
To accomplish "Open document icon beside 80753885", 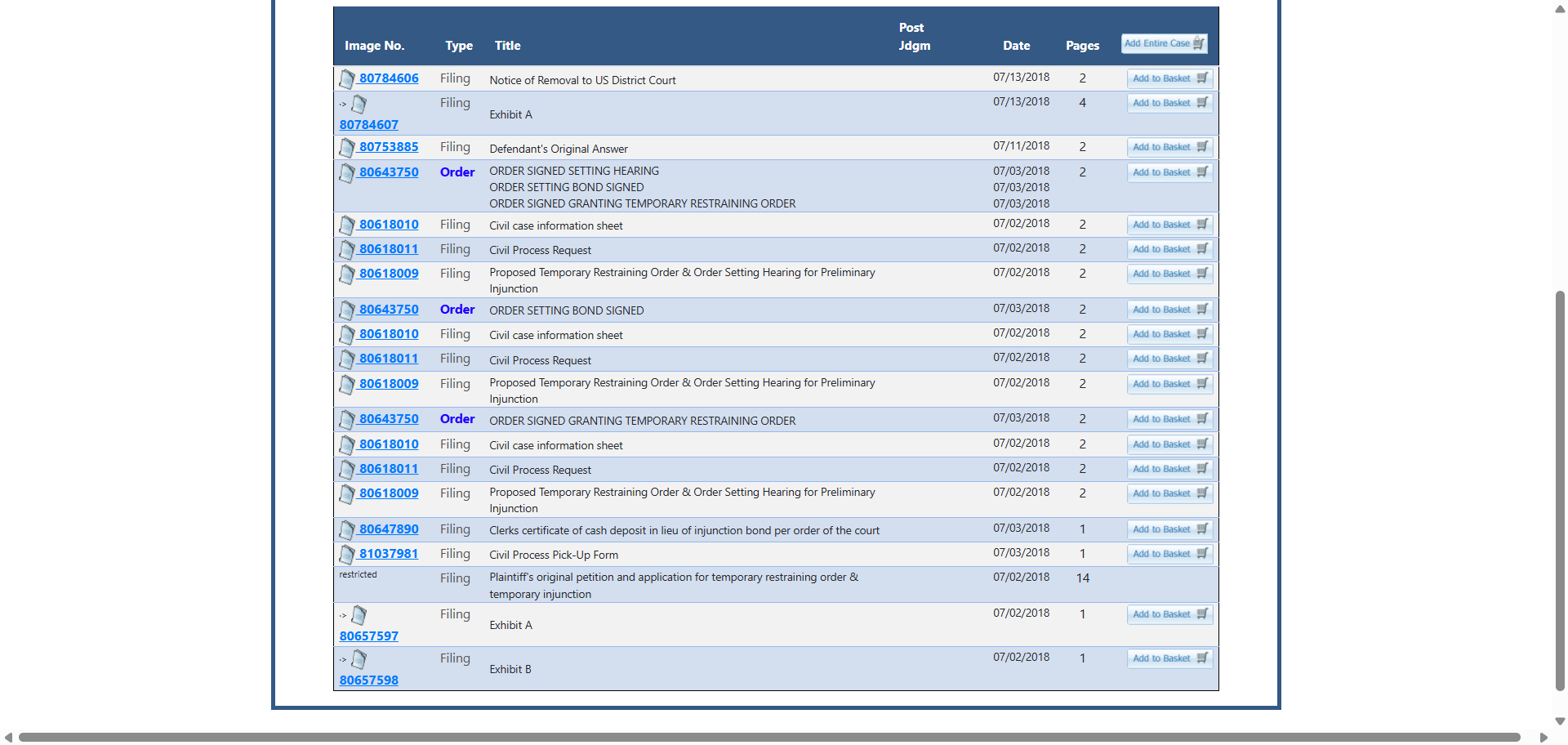I will (x=347, y=148).
